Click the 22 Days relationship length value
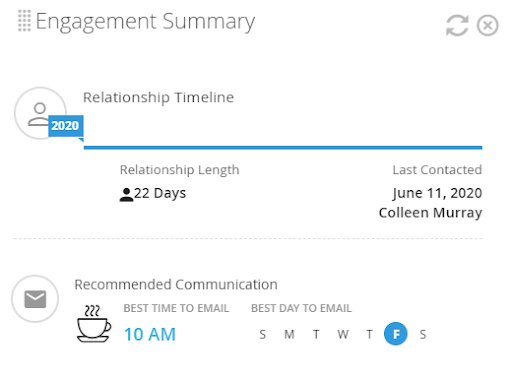The image size is (512, 379). pyautogui.click(x=160, y=194)
